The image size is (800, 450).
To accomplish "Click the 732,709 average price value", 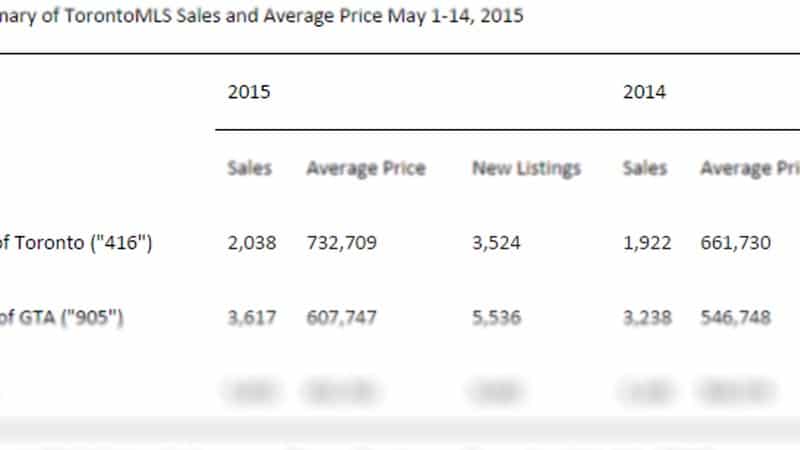I will coord(341,243).
